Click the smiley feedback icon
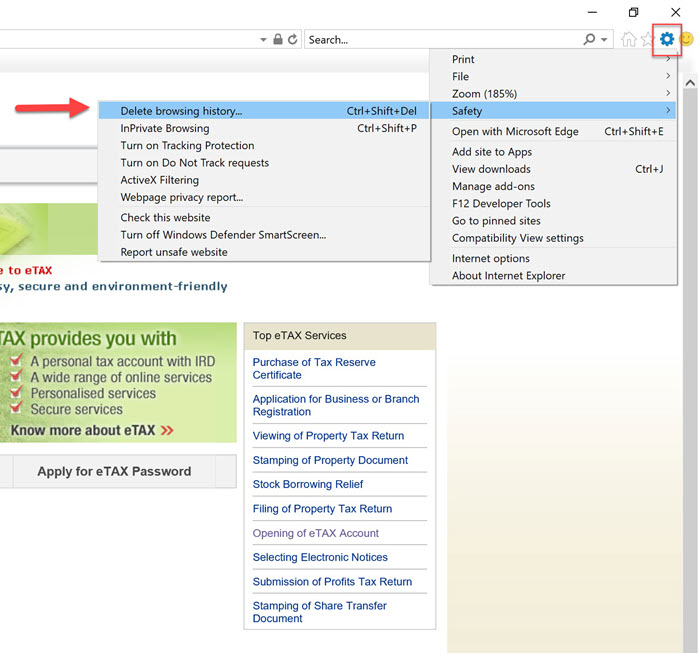Image resolution: width=698 pixels, height=653 pixels. (687, 39)
